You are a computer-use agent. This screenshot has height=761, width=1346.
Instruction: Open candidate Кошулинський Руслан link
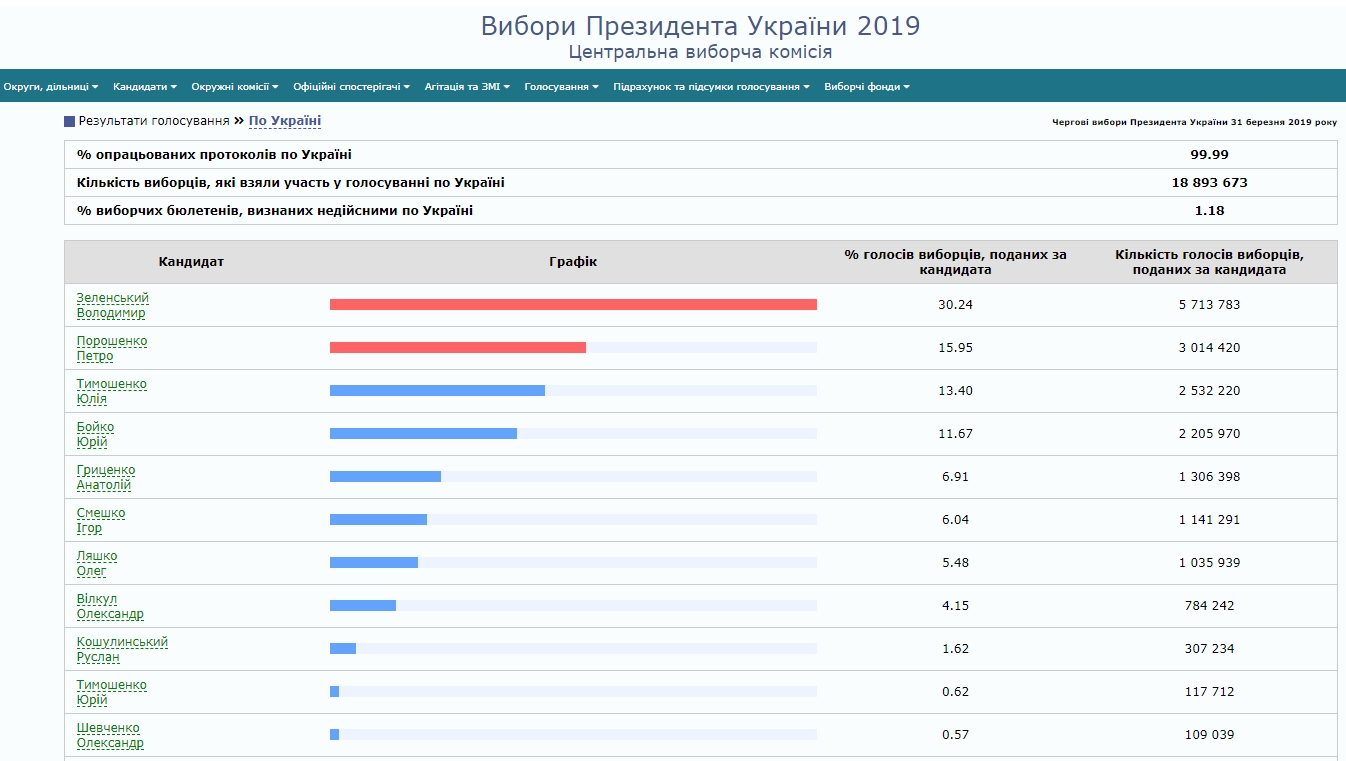point(122,649)
